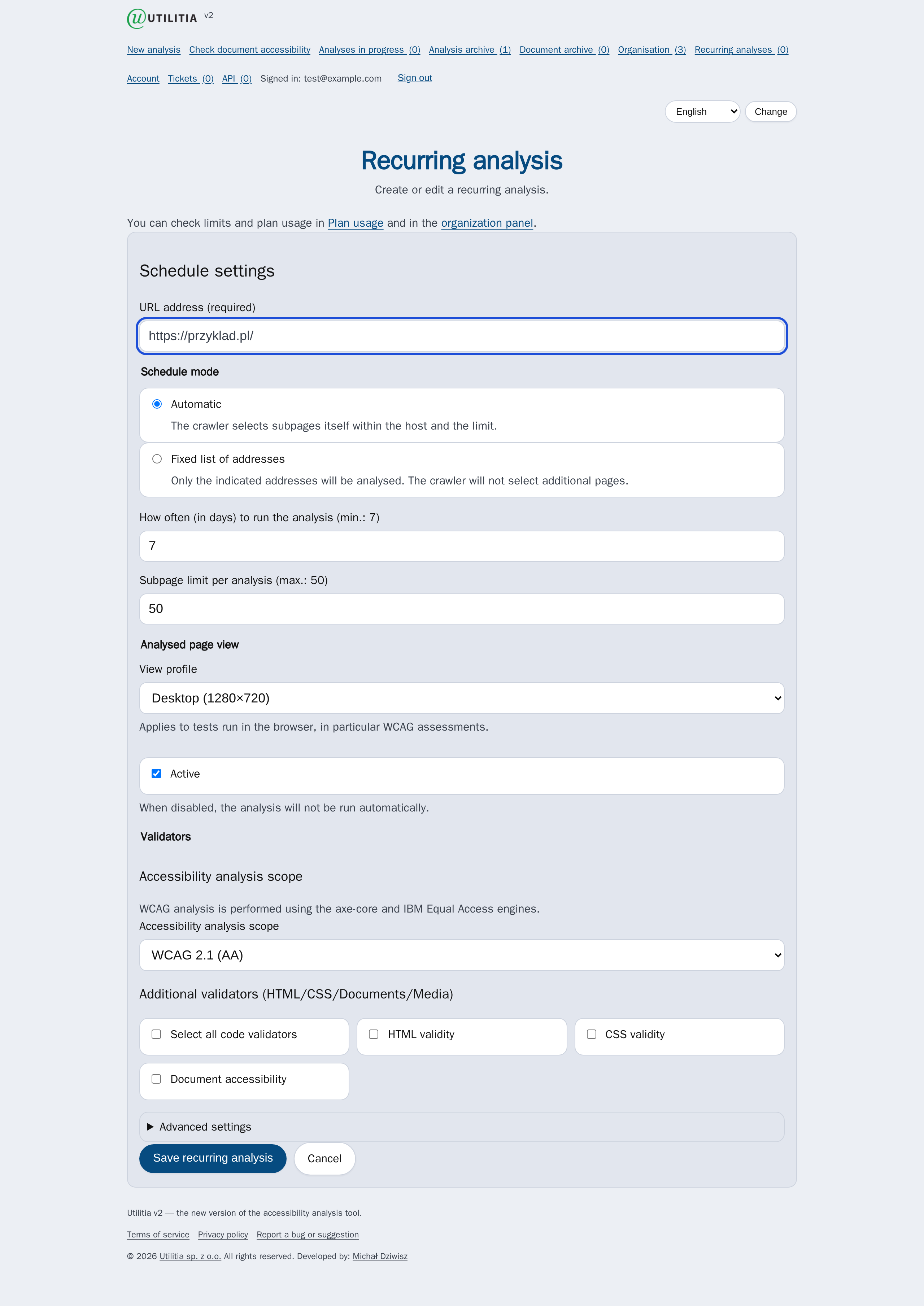The image size is (924, 1306).
Task: Click the Cancel button
Action: (x=324, y=1158)
